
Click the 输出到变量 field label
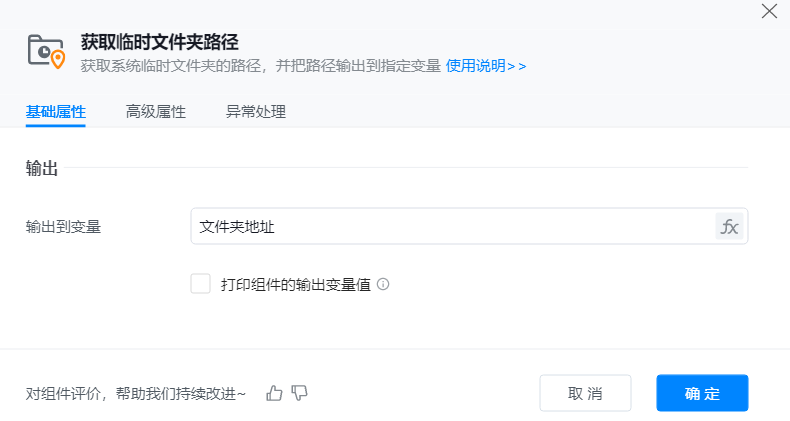tap(63, 227)
